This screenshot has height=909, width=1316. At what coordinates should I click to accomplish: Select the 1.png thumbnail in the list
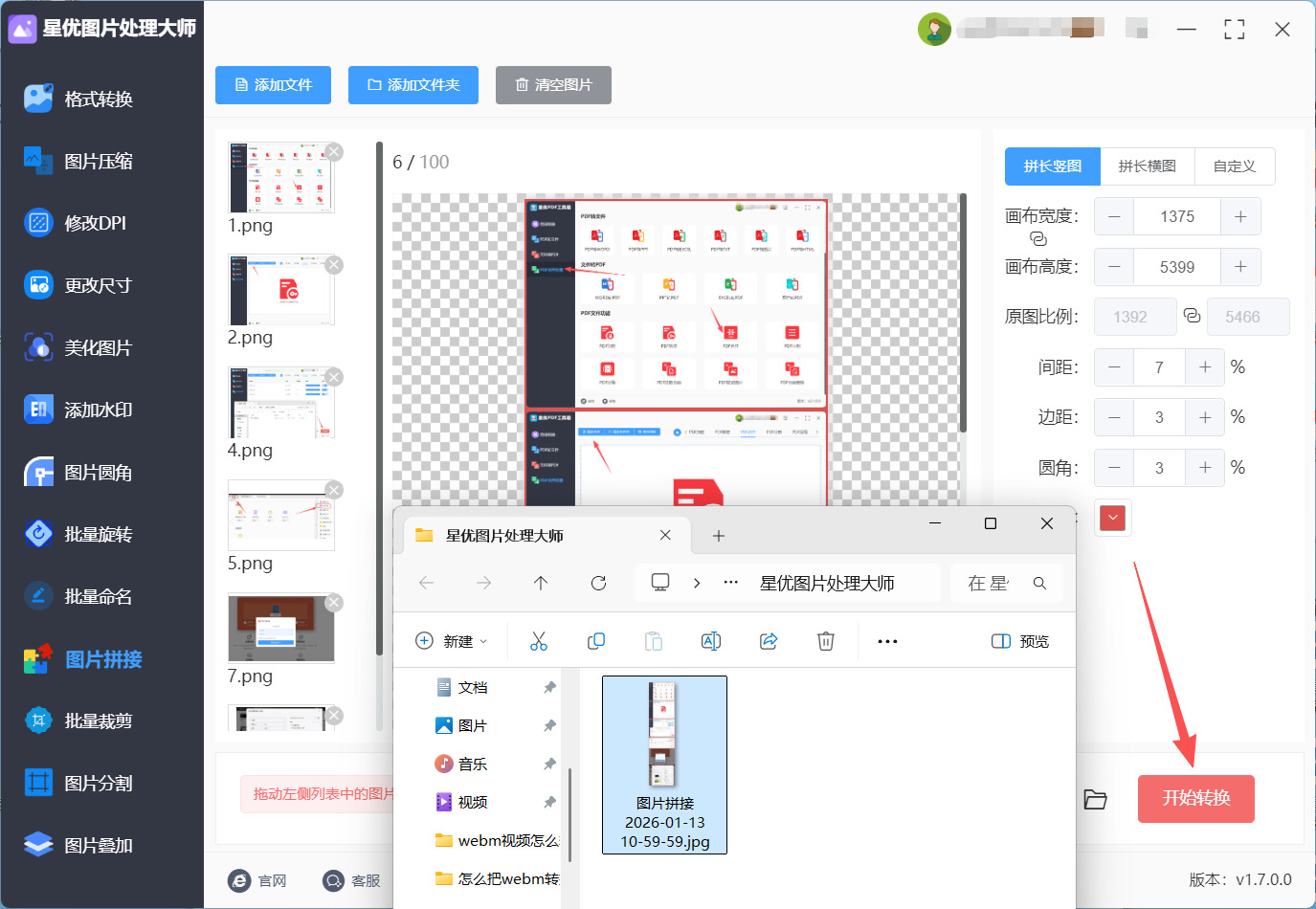[281, 178]
